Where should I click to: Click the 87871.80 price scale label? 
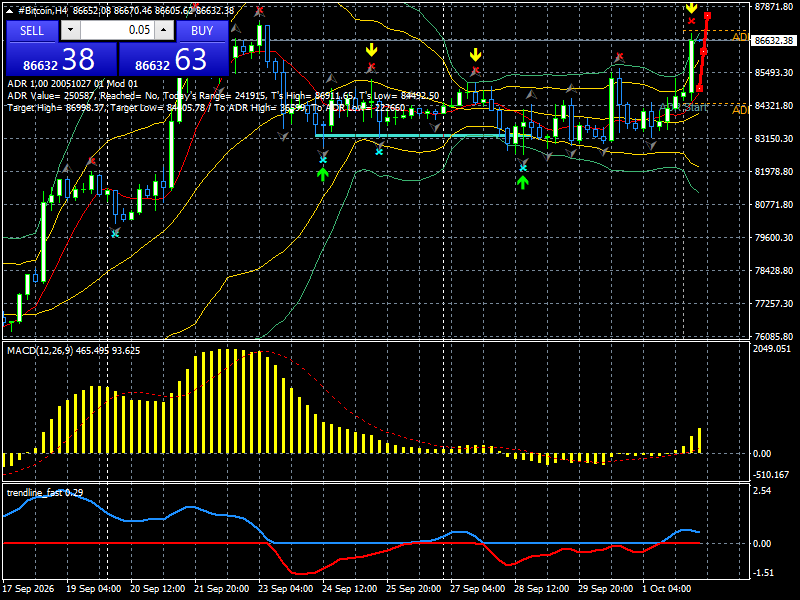(x=773, y=7)
